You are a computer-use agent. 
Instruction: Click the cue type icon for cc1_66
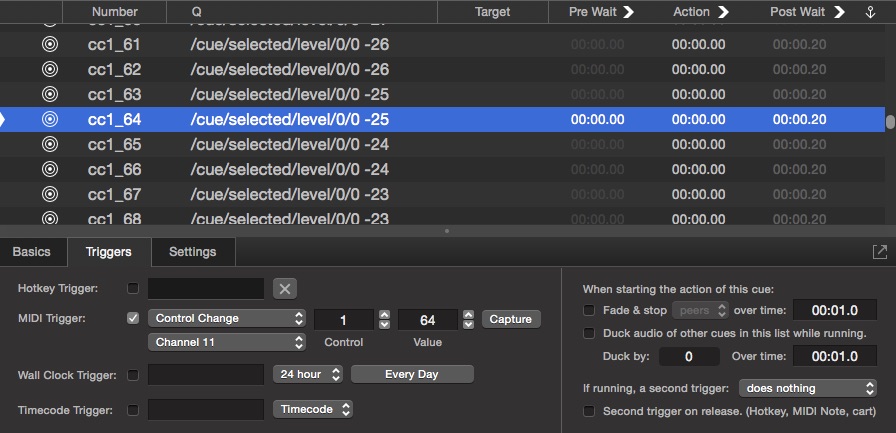click(x=49, y=169)
